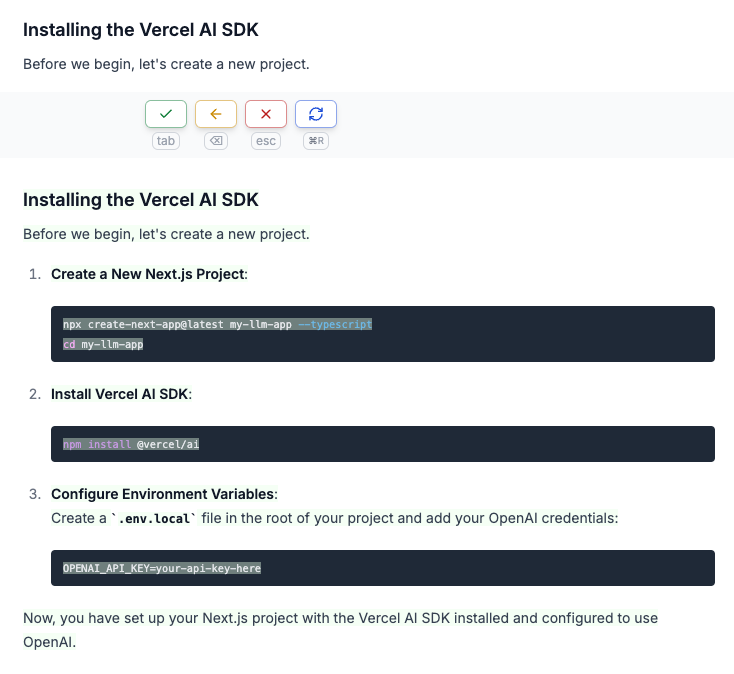This screenshot has height=674, width=734.
Task: Click the npm install @vercel/ai command
Action: [131, 444]
